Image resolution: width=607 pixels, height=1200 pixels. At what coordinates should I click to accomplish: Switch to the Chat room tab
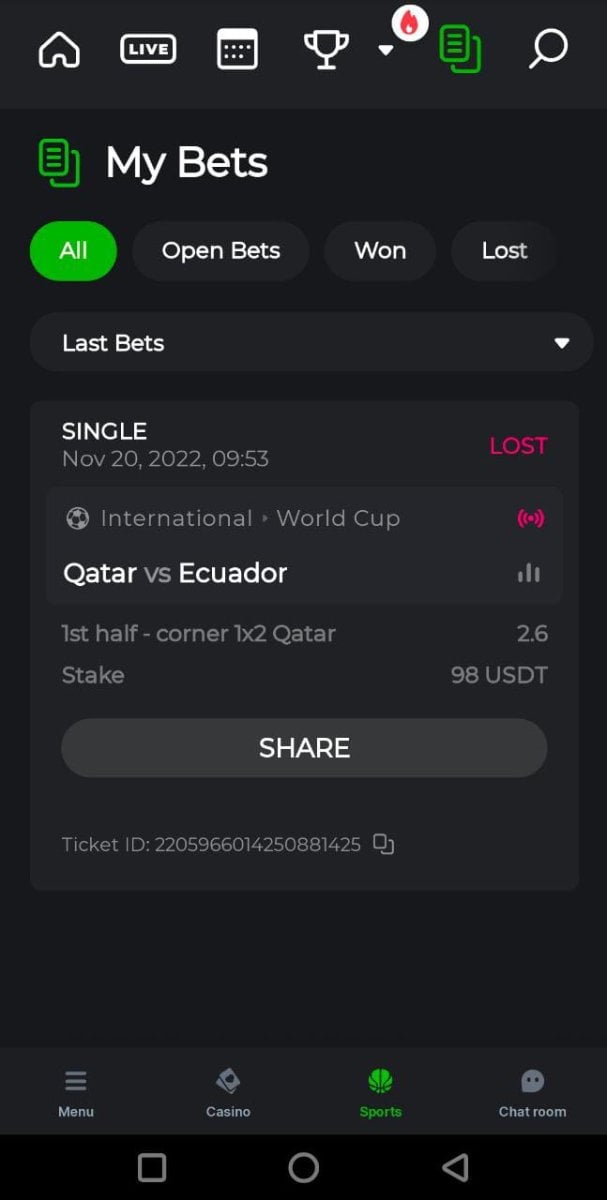click(x=532, y=1092)
